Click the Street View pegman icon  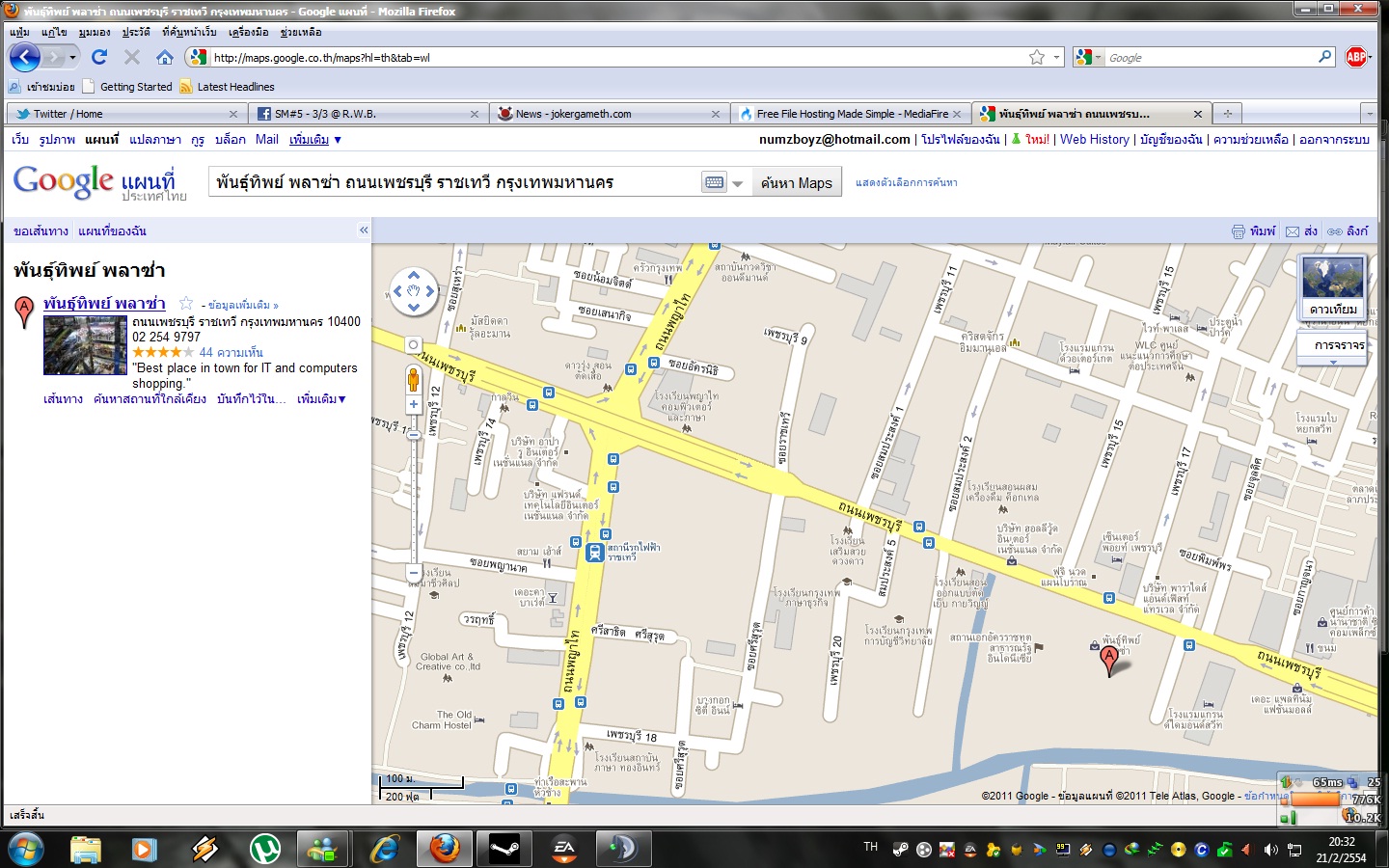point(414,379)
